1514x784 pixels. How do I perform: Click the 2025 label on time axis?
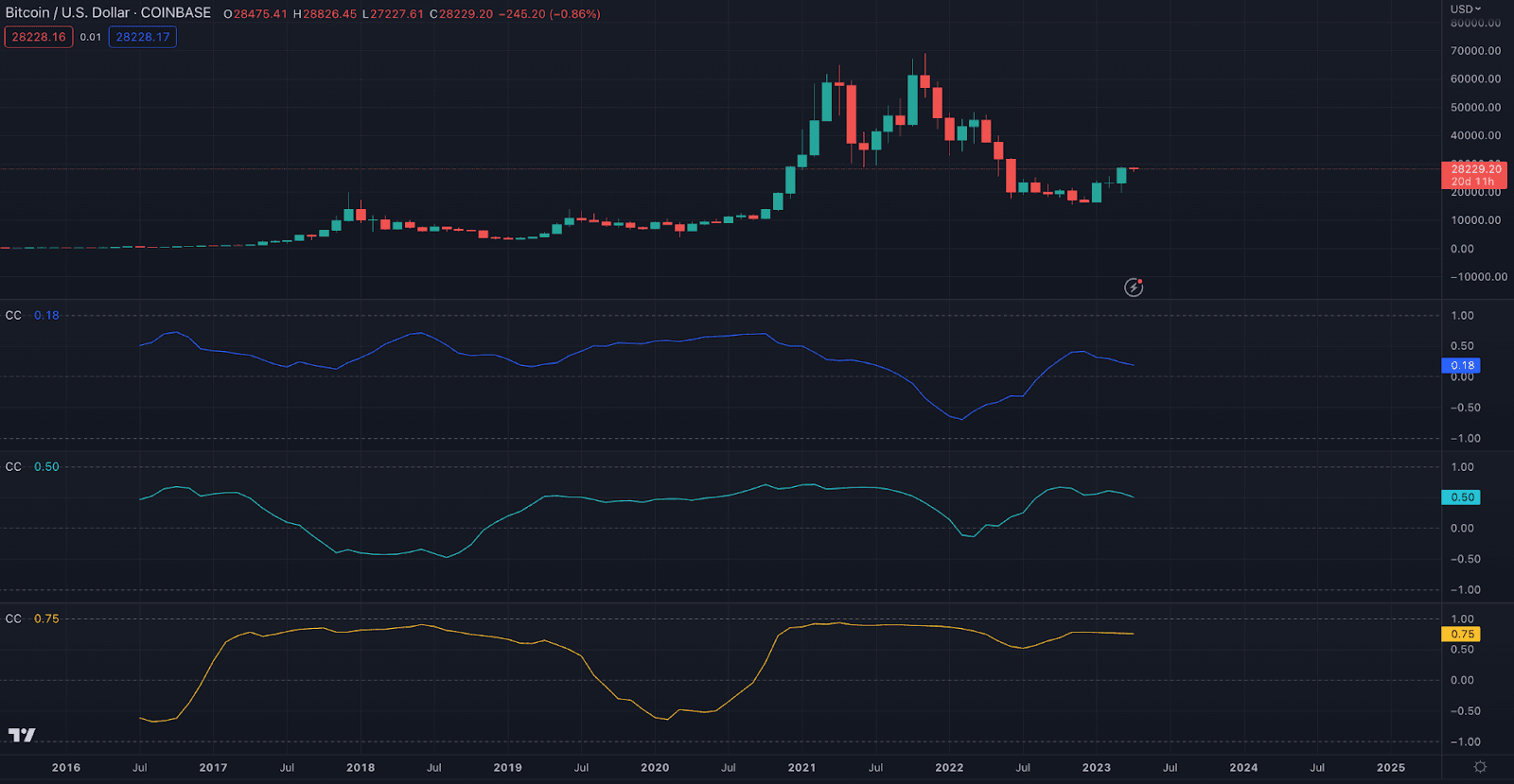click(1390, 767)
